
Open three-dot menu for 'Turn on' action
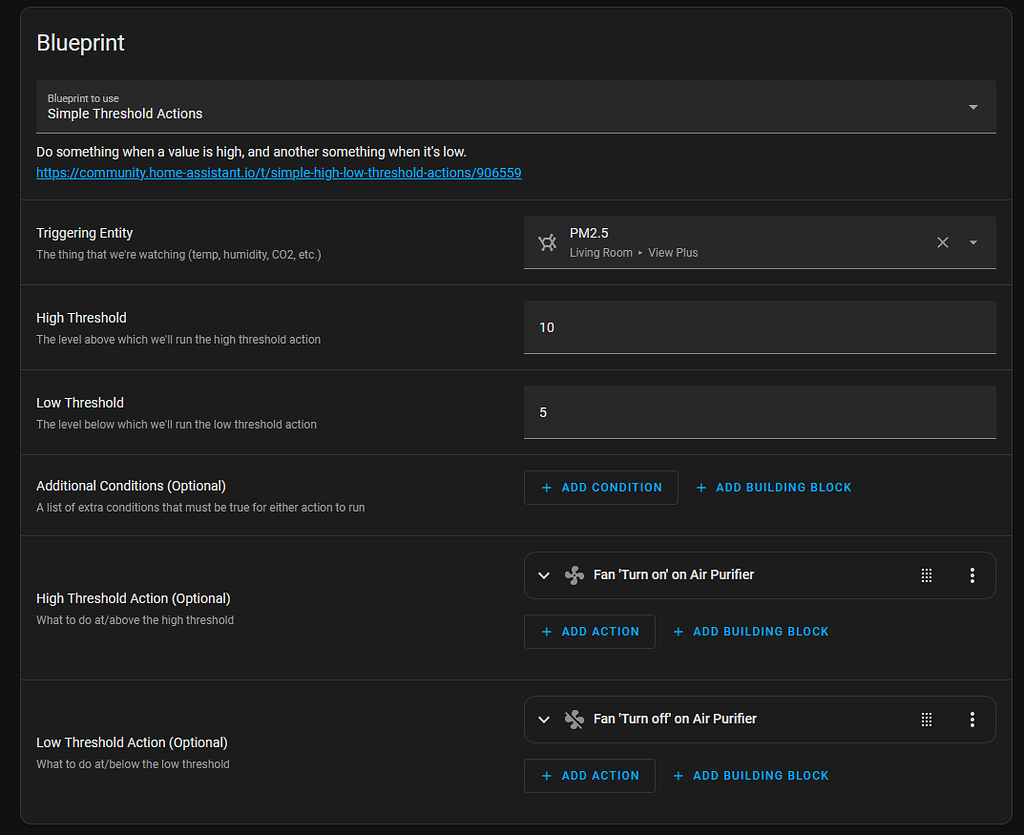[x=972, y=575]
